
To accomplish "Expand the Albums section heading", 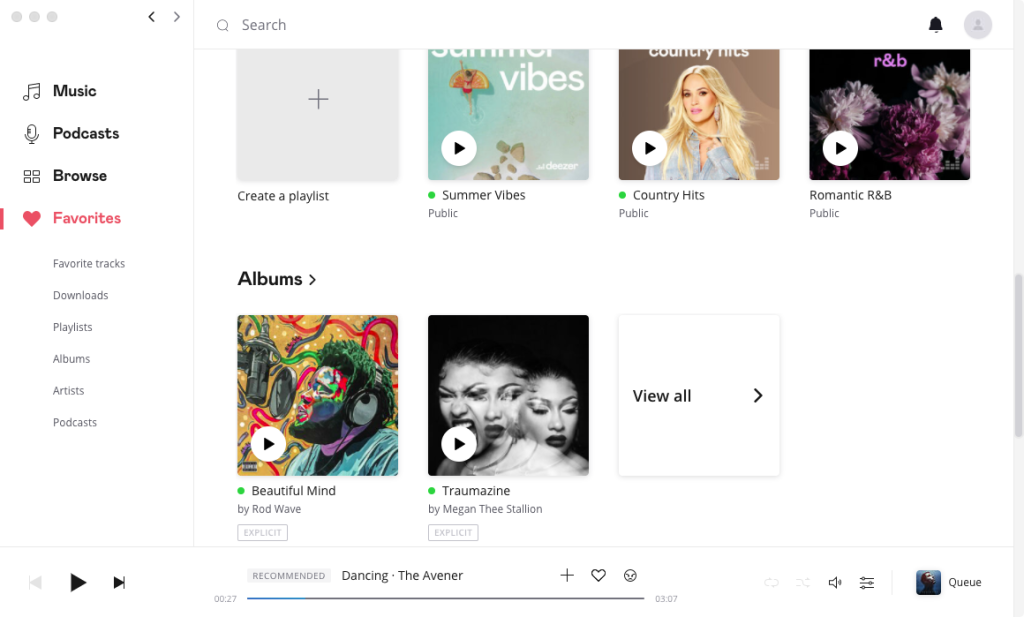I will click(x=277, y=279).
